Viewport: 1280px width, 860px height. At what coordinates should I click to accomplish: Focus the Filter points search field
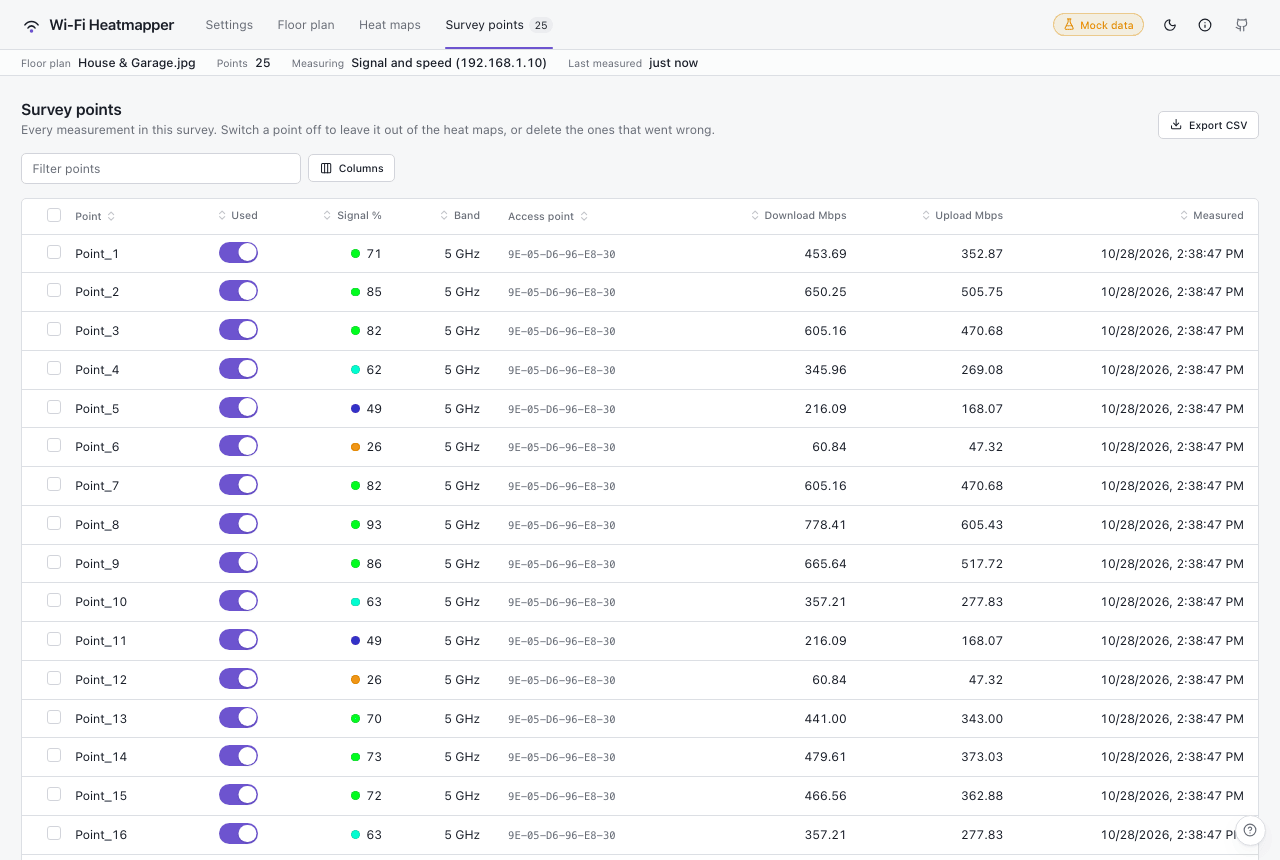tap(161, 168)
